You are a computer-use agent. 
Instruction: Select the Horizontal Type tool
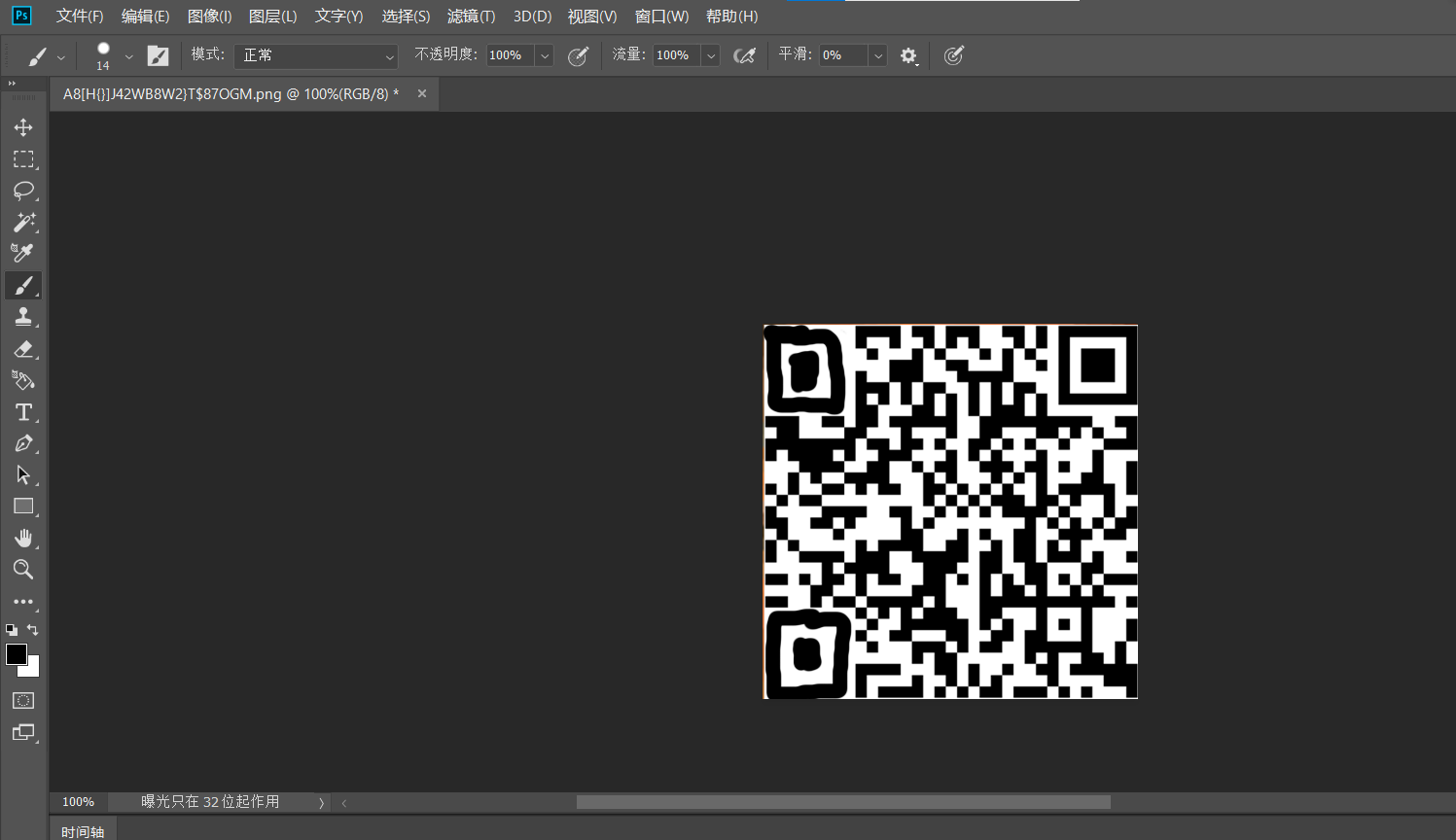click(x=23, y=412)
